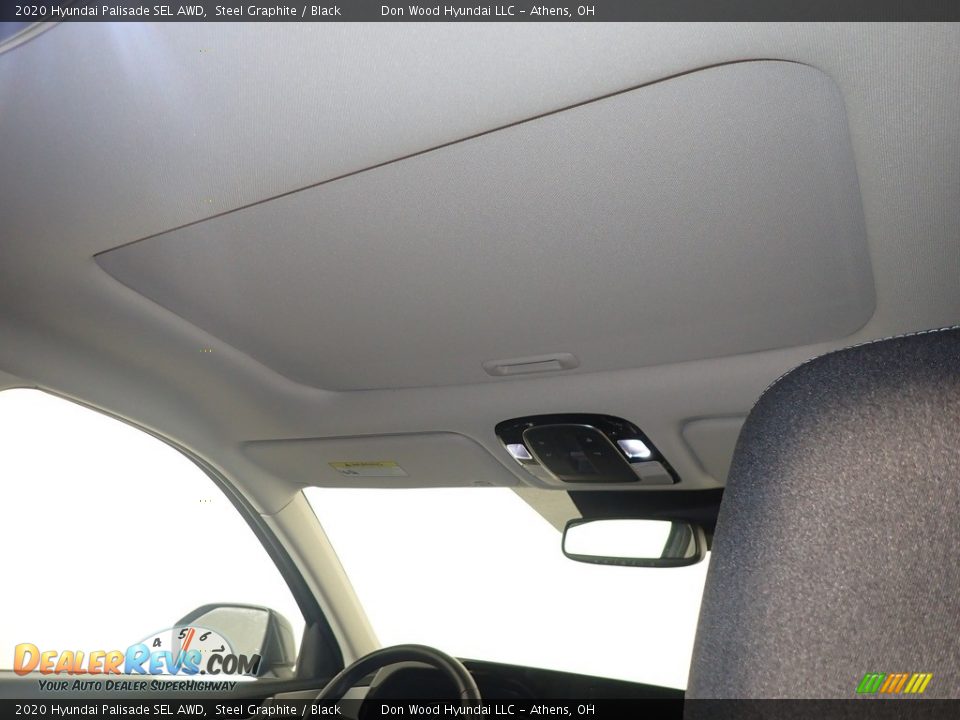
Task: Click "Your Auto Dealer SuperHighway" tagline
Action: [x=137, y=685]
